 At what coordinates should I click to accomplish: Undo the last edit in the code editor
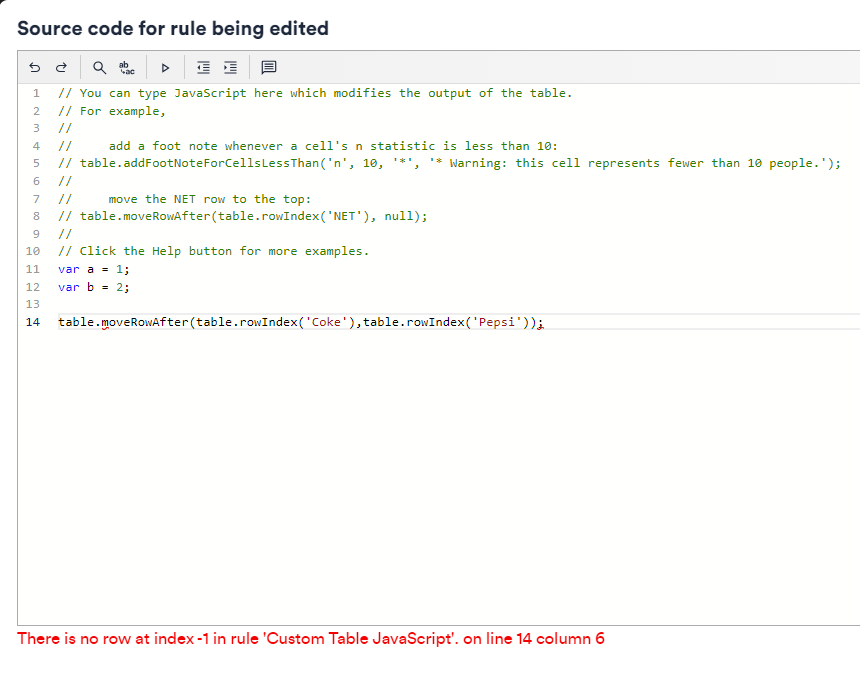[x=35, y=67]
